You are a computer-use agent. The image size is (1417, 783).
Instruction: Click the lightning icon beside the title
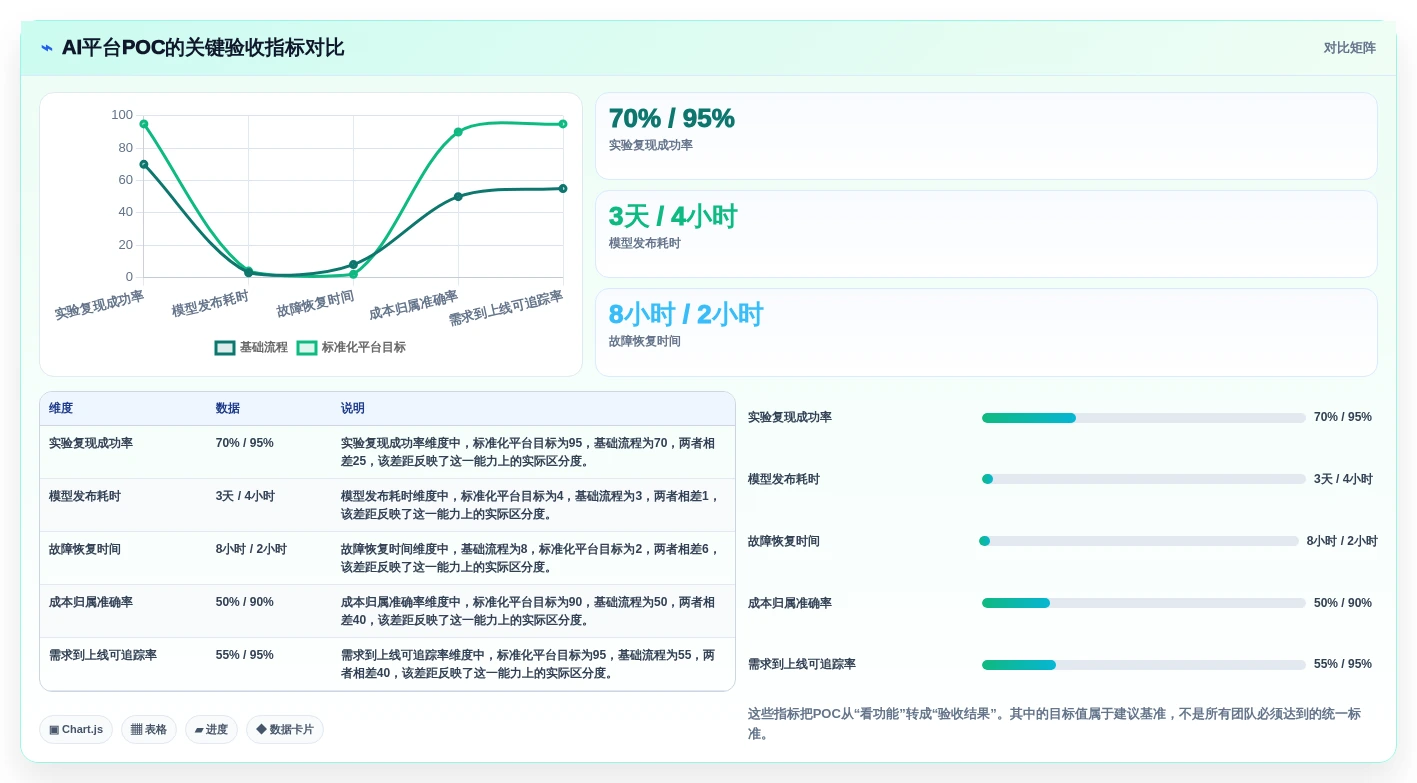47,48
